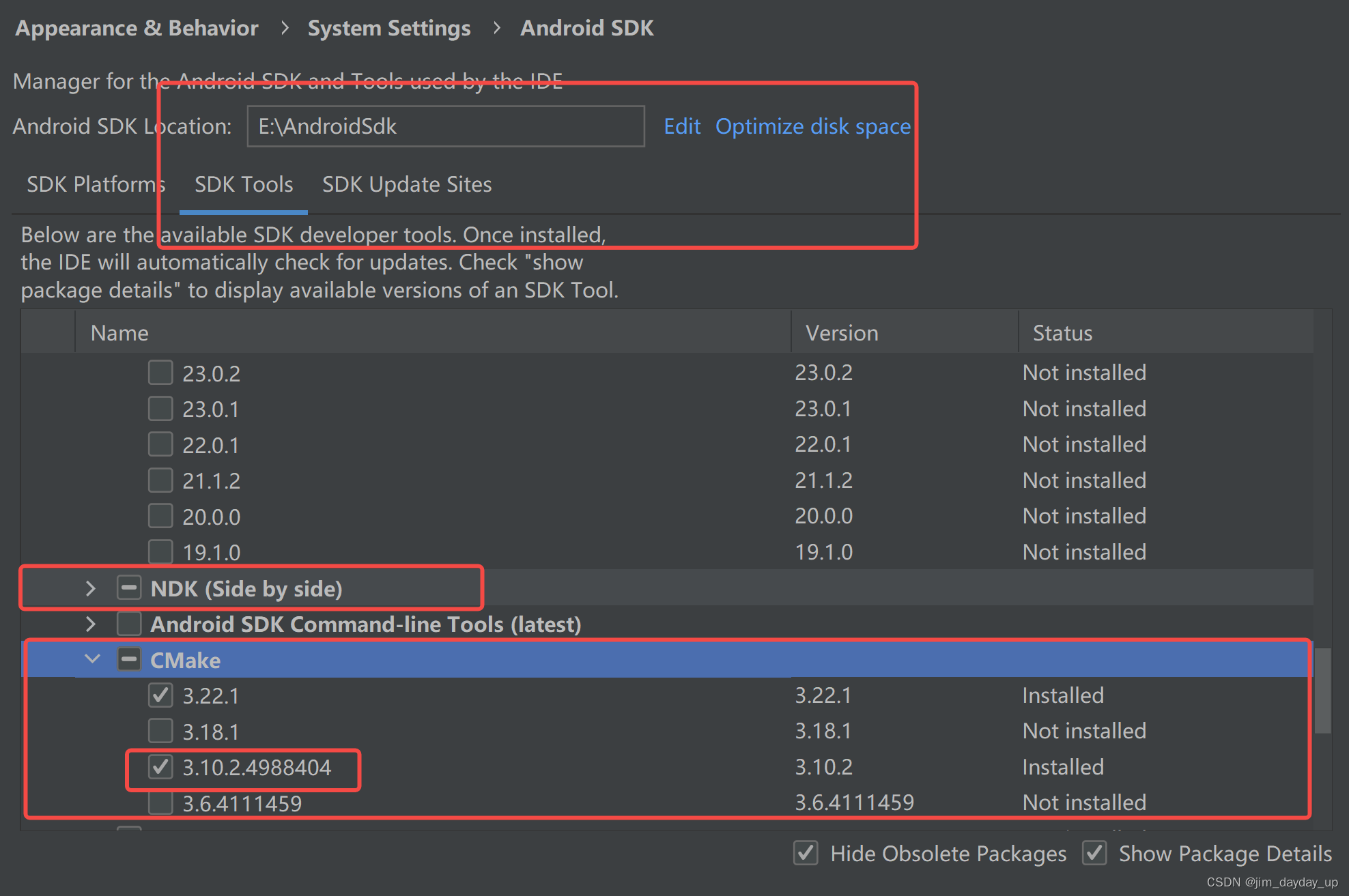This screenshot has width=1349, height=896.
Task: Sort by the Status column header
Action: (1166, 332)
